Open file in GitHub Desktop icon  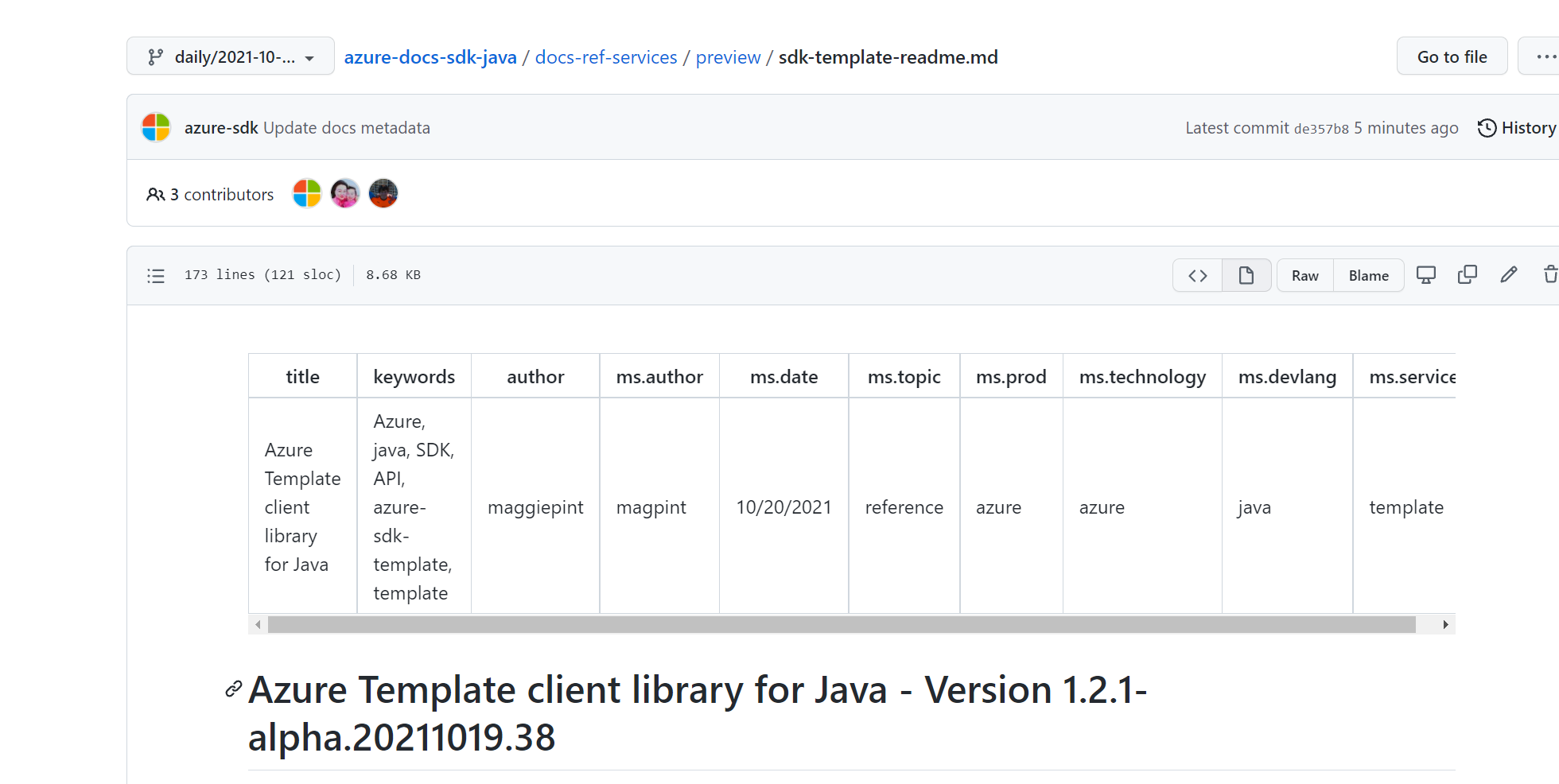pos(1425,275)
